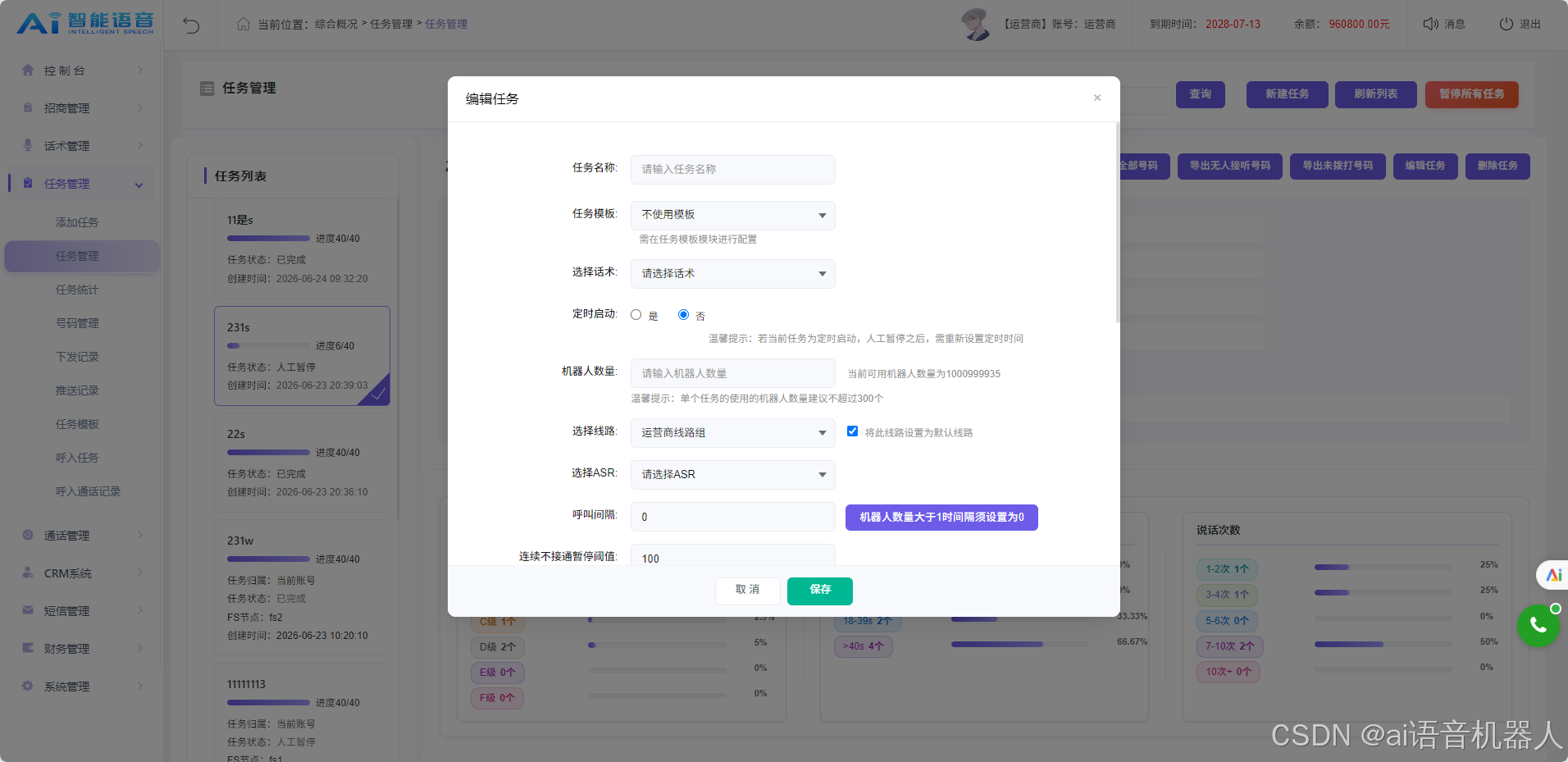Click the 7-10次 percentage bar

(1383, 645)
